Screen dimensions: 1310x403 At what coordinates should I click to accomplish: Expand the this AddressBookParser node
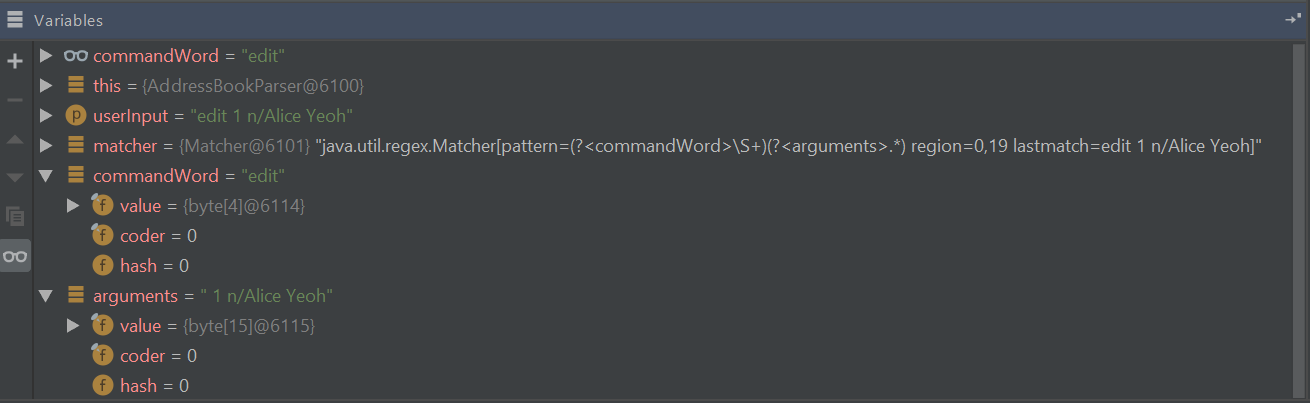click(x=46, y=86)
